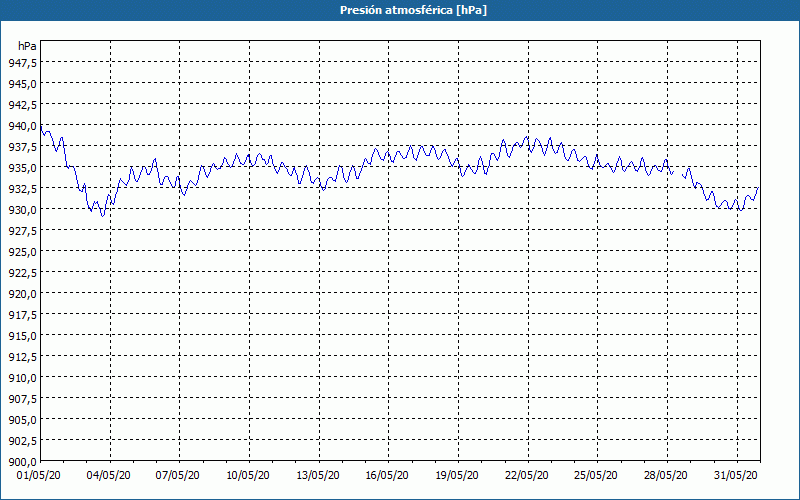Click the chart title 'Presión atmosférica [hPa]'
The height and width of the screenshot is (500, 800).
pos(413,10)
